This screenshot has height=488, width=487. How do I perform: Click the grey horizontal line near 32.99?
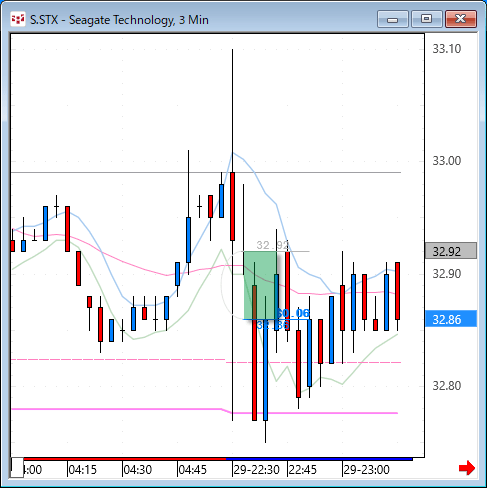click(x=206, y=173)
